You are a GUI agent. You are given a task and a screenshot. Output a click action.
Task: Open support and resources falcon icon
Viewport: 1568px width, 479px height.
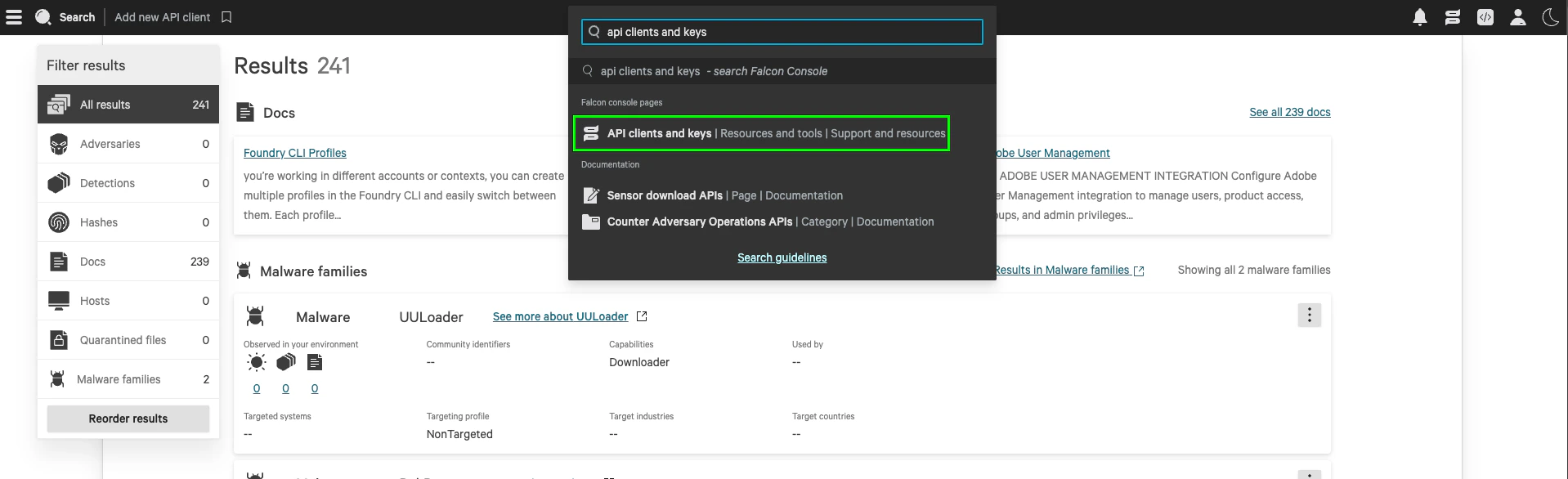(x=1453, y=17)
